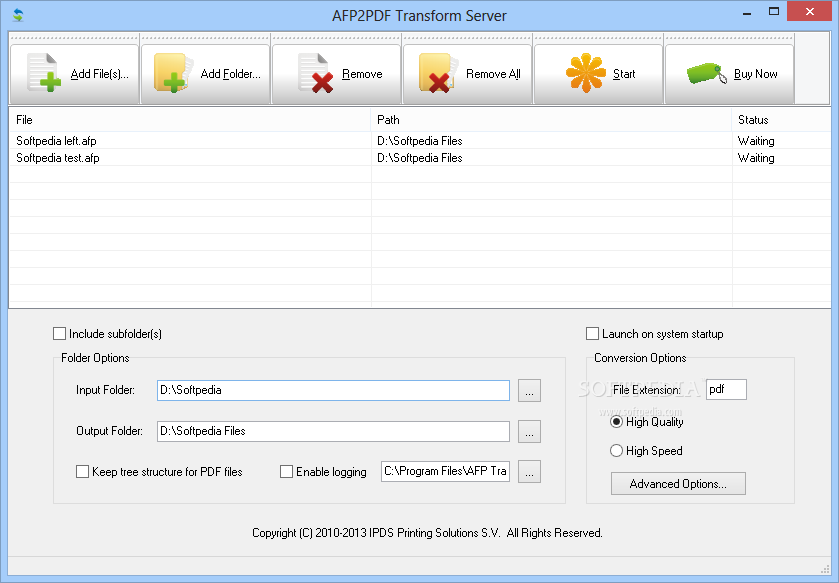
Task: Close the AFP2PDF Transform Server window
Action: click(x=810, y=11)
